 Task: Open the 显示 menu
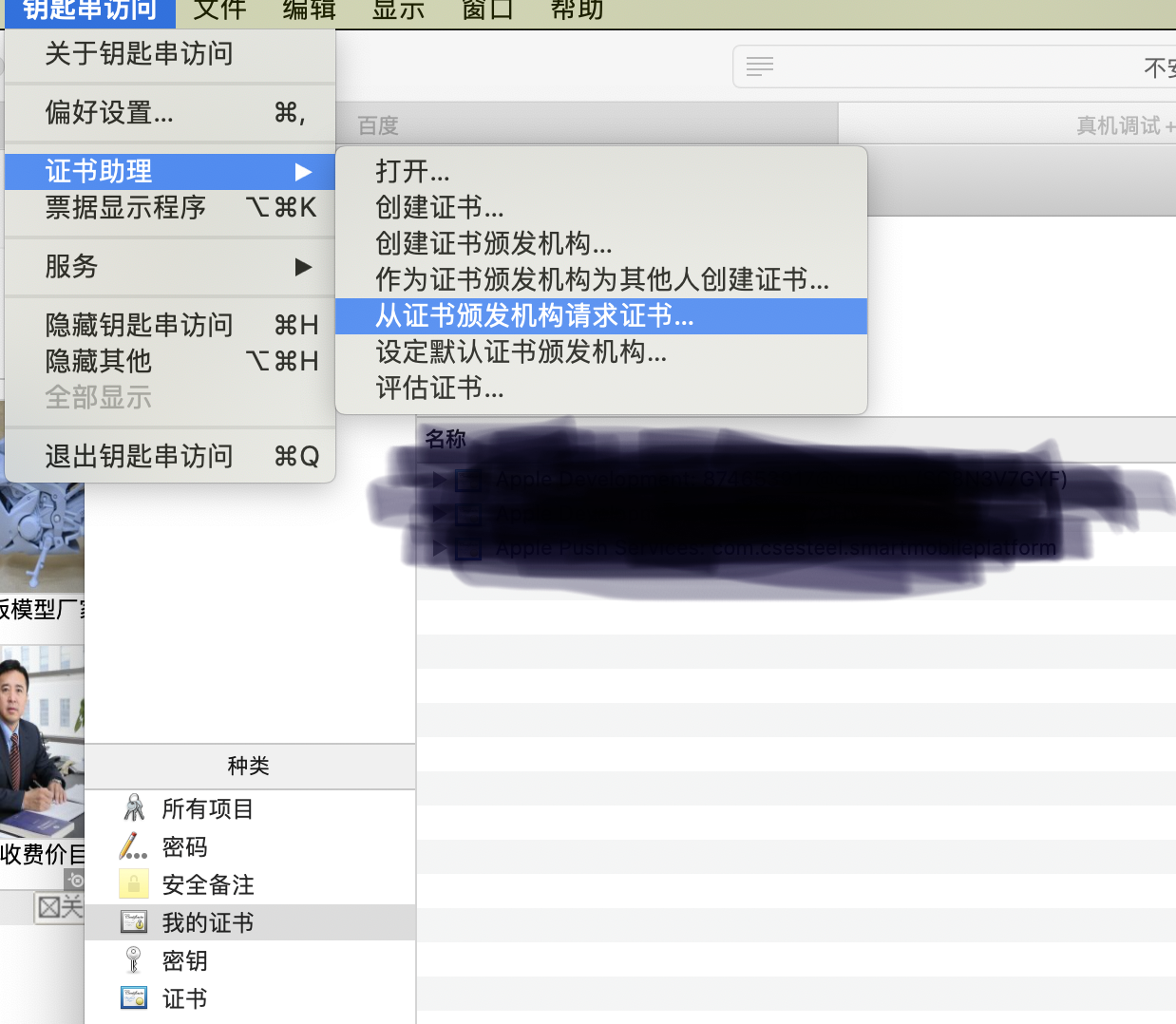point(398,11)
